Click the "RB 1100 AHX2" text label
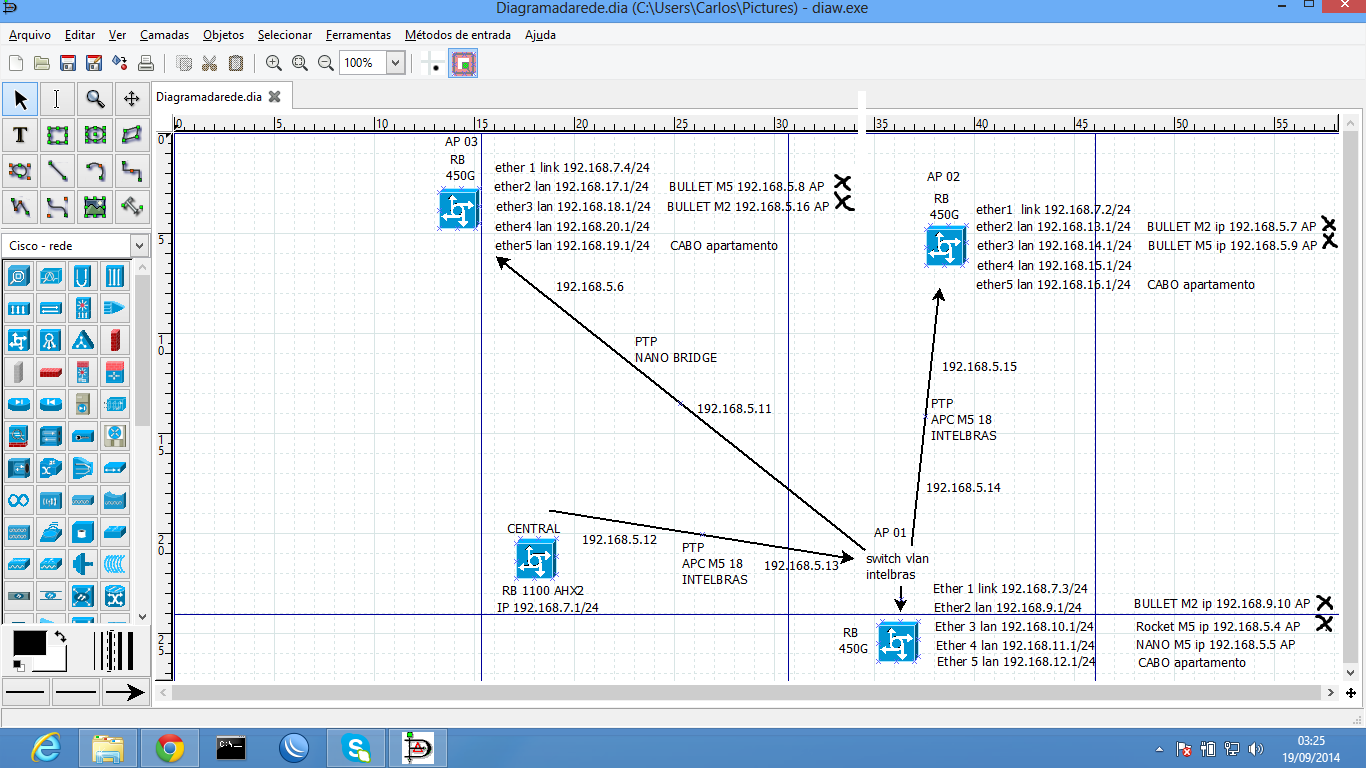 pyautogui.click(x=543, y=590)
